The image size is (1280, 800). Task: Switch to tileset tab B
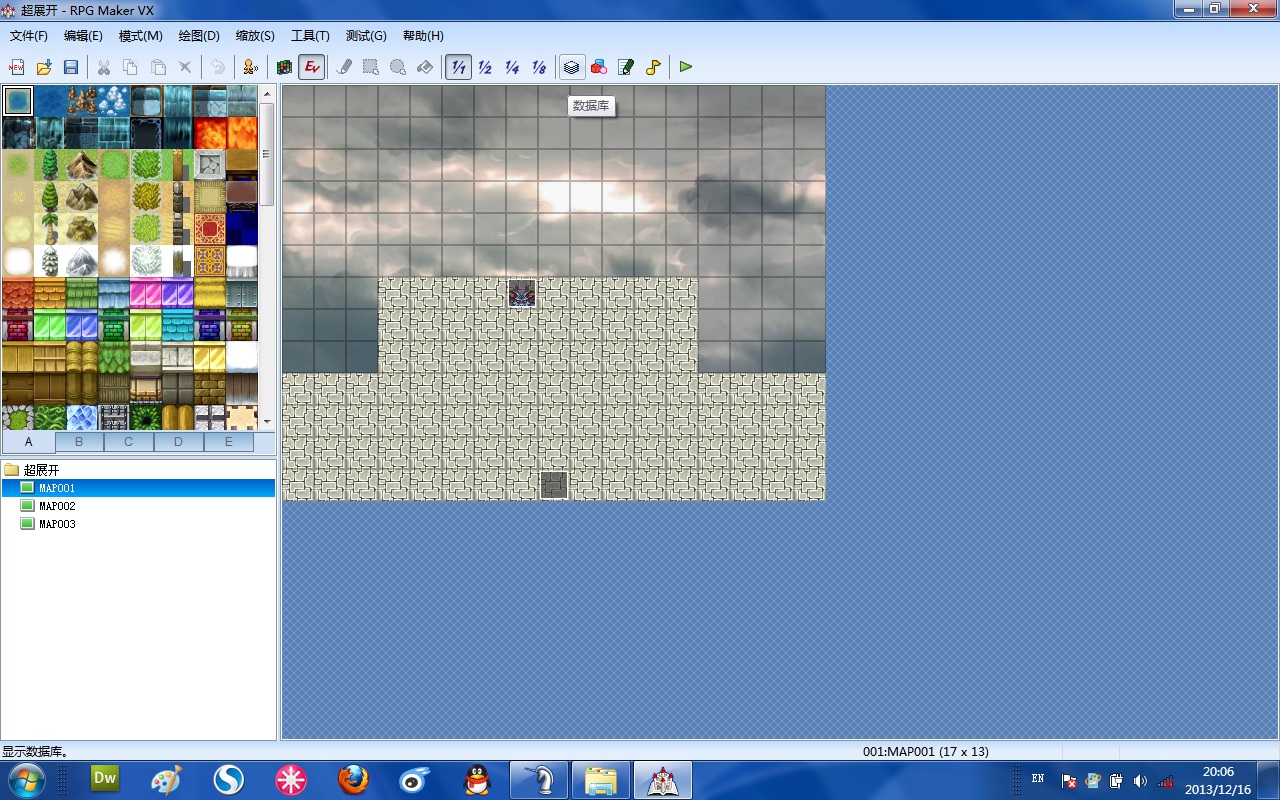coord(79,442)
